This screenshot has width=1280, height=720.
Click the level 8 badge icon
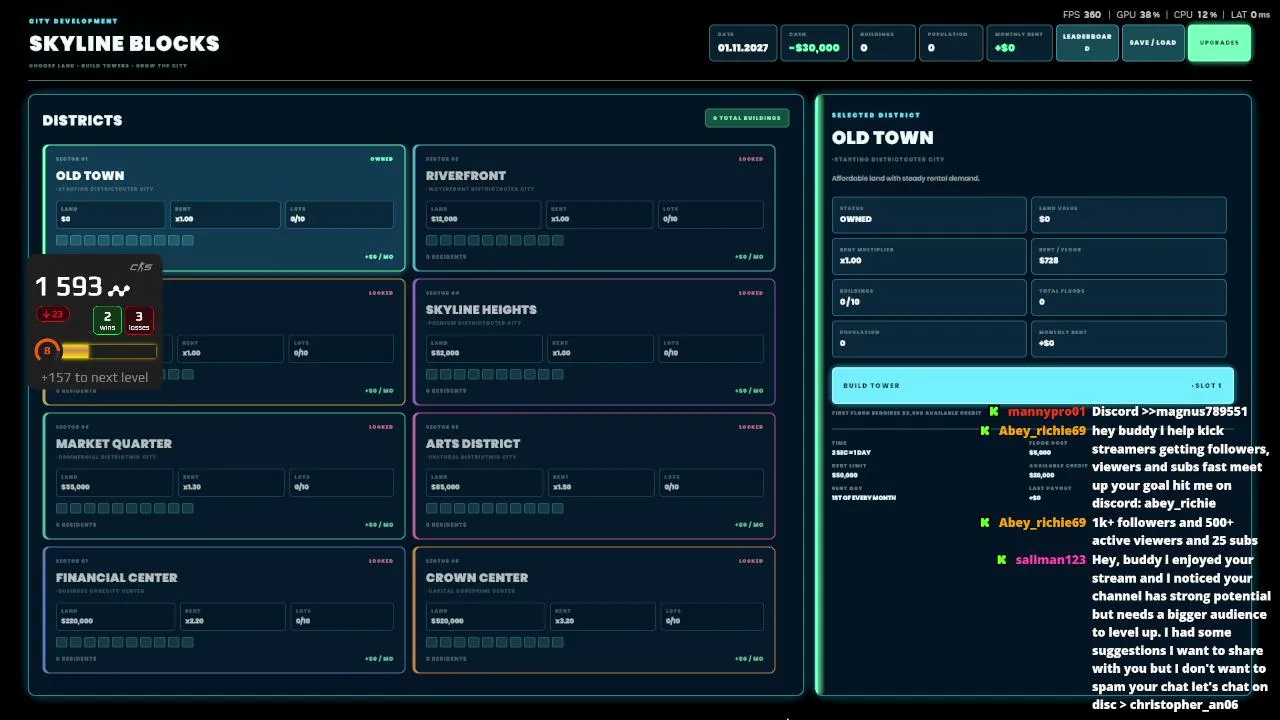click(x=47, y=351)
